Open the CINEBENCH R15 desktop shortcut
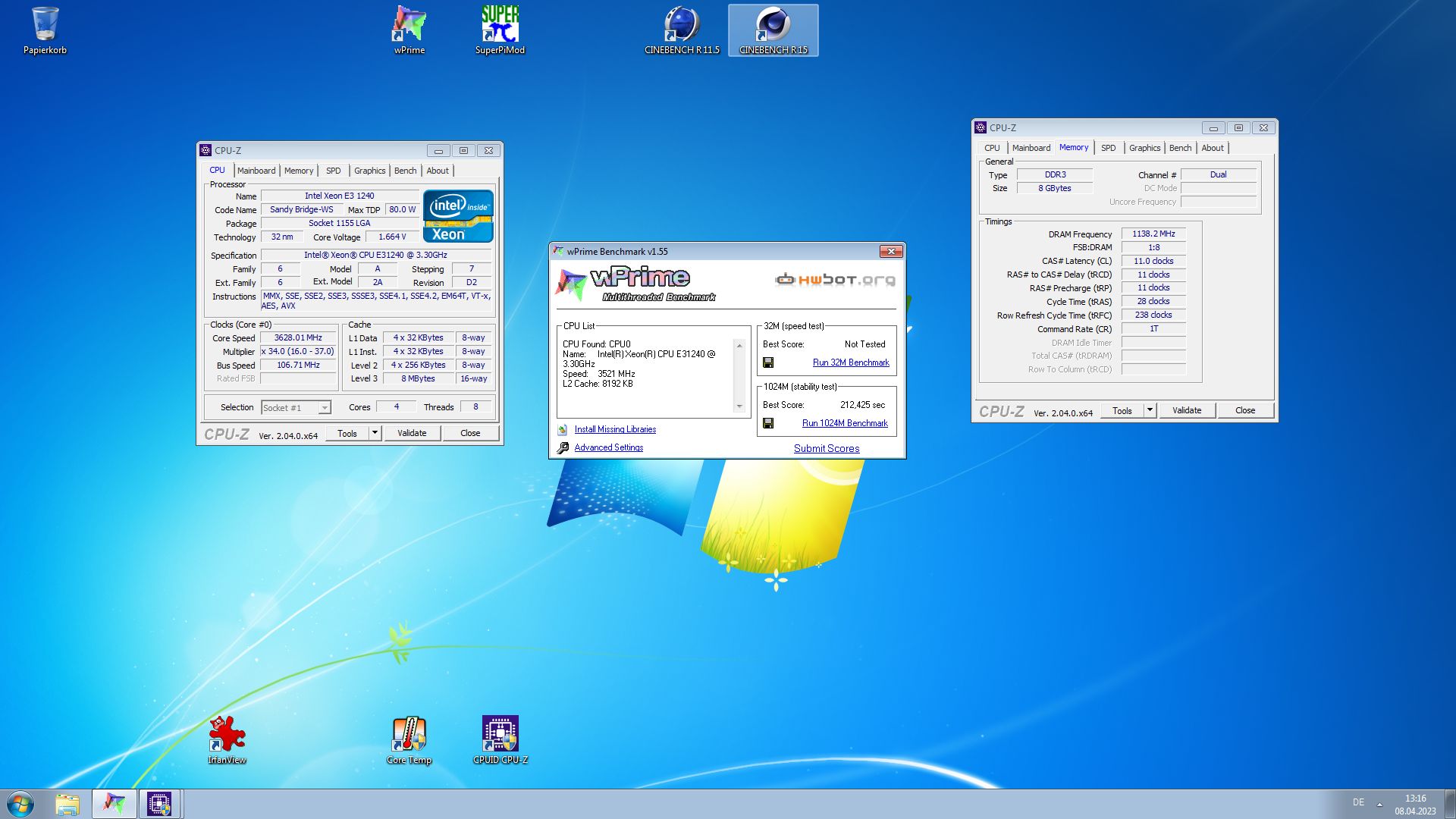 pos(773,30)
